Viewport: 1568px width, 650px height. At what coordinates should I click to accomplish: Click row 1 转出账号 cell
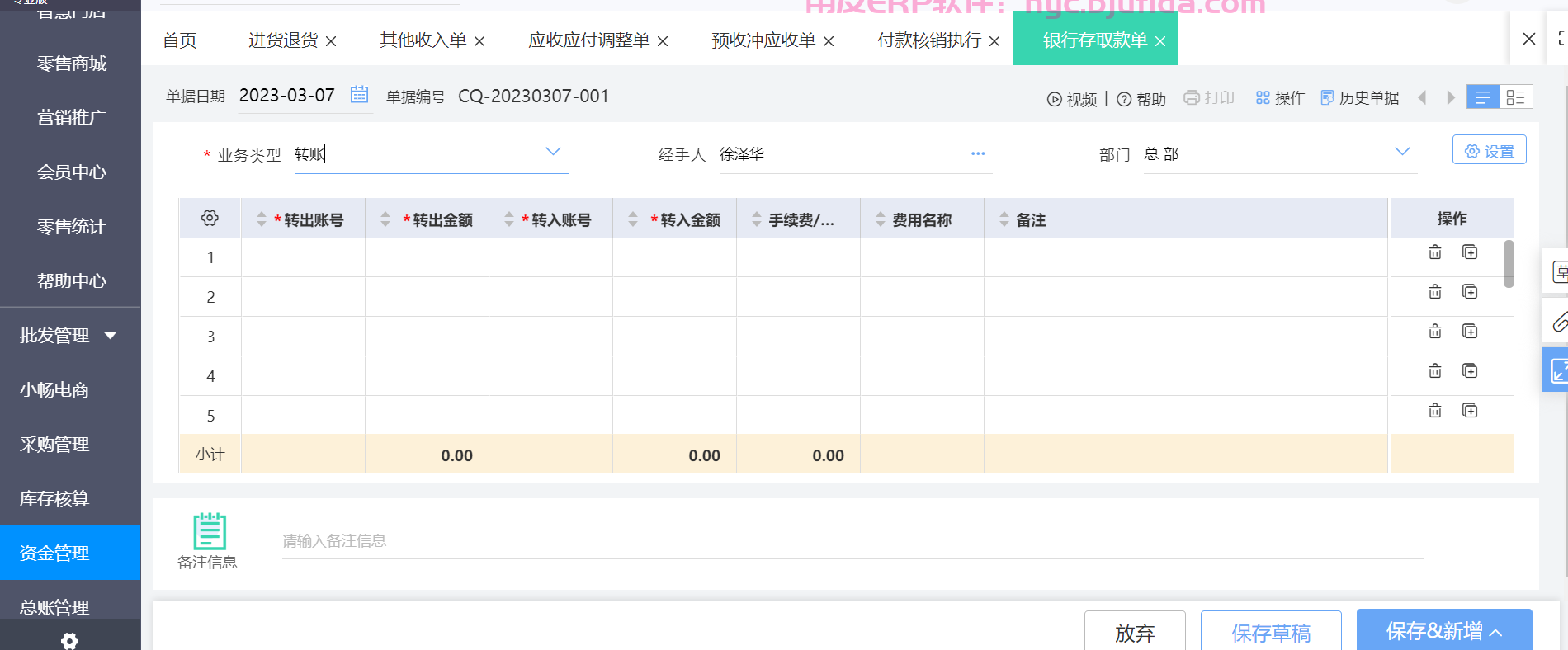[303, 257]
